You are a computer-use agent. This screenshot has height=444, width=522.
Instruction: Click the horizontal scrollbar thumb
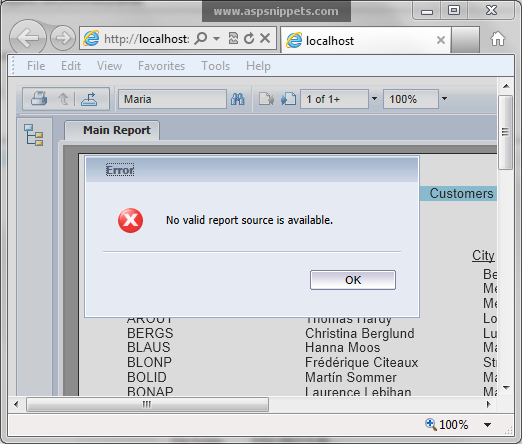click(147, 404)
